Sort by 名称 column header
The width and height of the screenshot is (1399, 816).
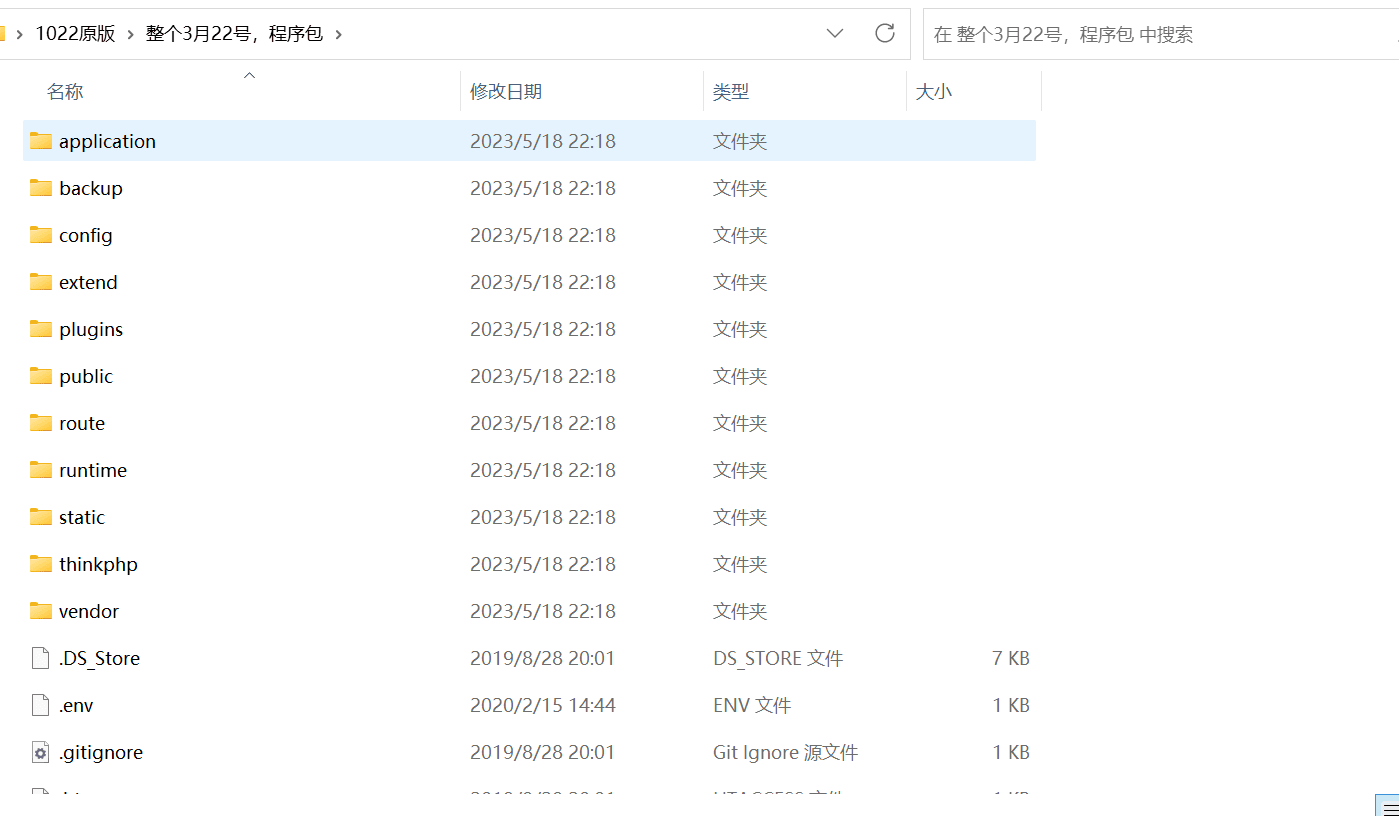click(65, 91)
